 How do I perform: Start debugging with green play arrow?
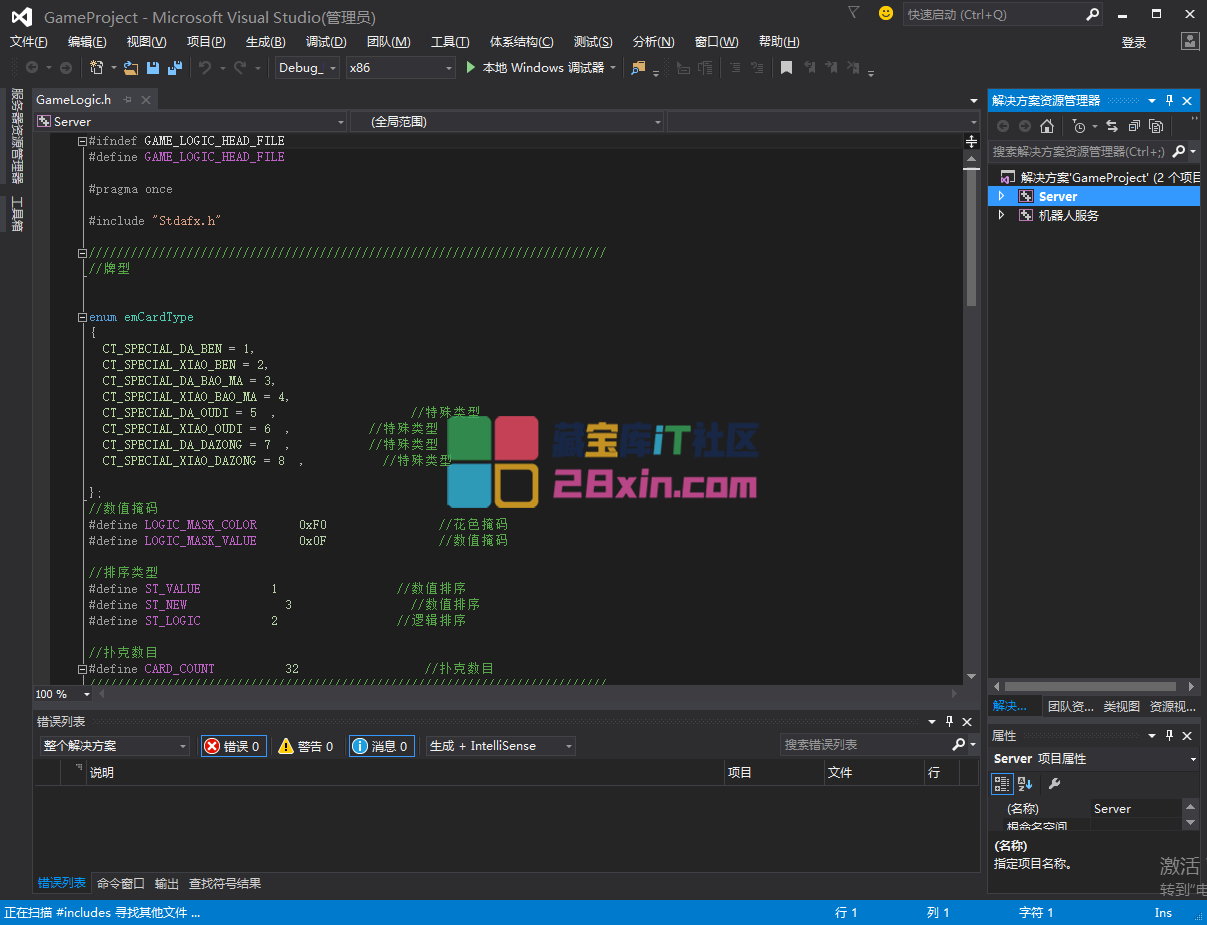[472, 67]
